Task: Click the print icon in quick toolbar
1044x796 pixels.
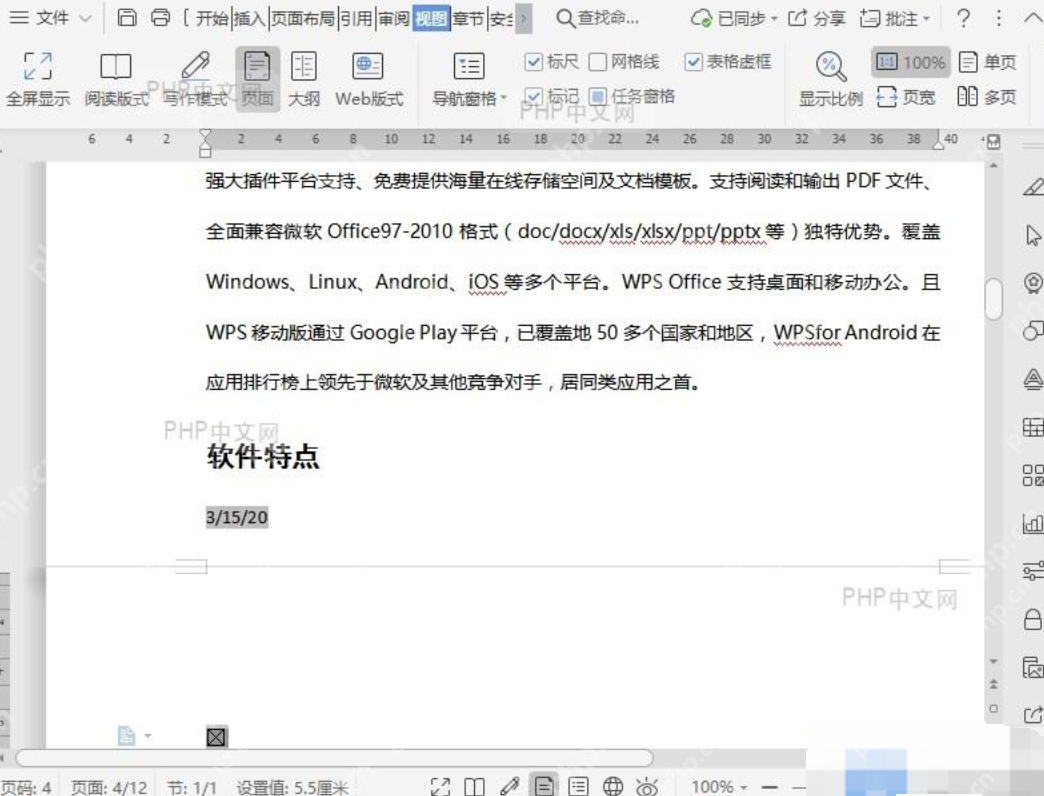Action: tap(160, 18)
